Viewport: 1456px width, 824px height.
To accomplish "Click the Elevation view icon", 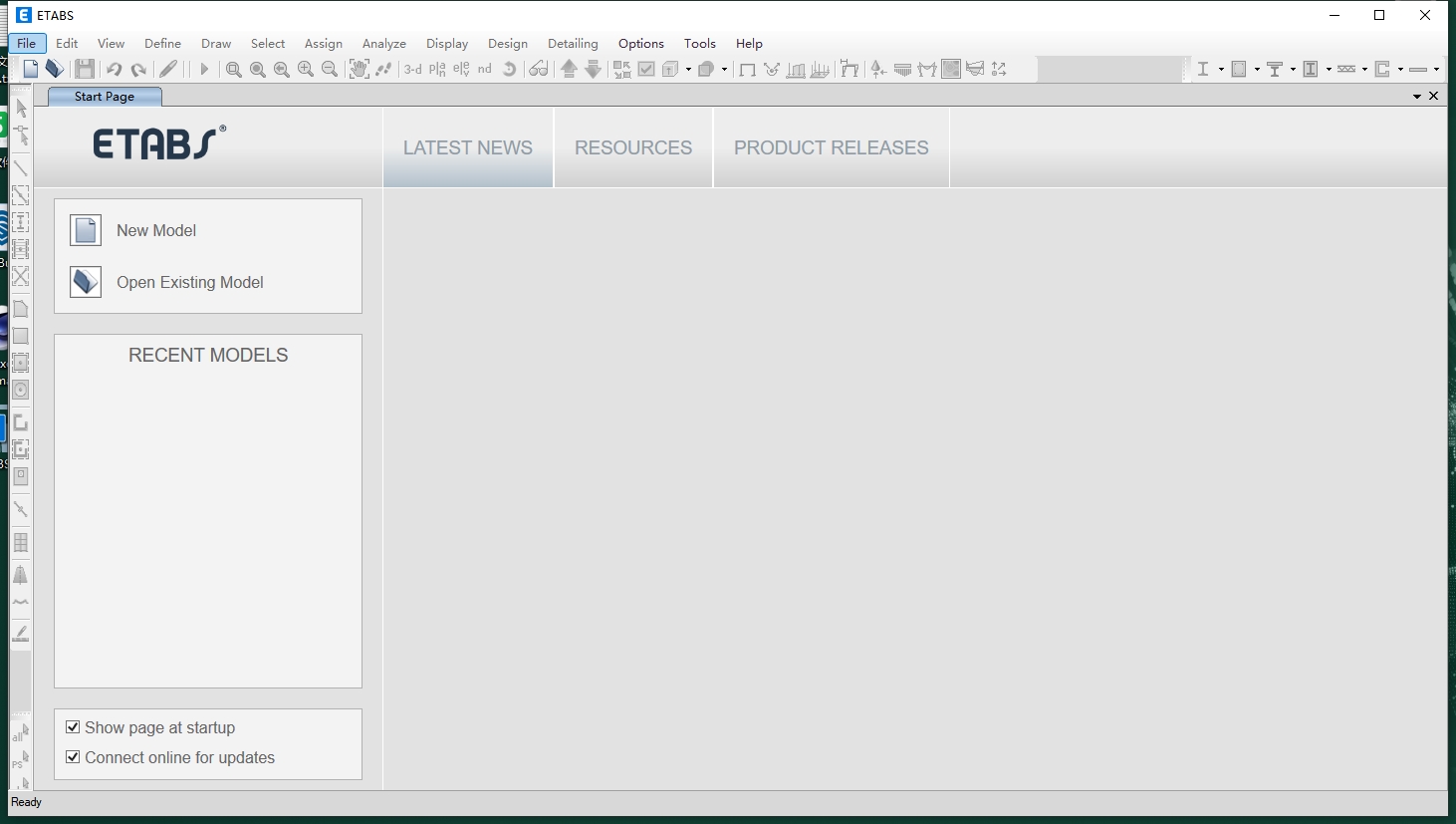I will (461, 69).
